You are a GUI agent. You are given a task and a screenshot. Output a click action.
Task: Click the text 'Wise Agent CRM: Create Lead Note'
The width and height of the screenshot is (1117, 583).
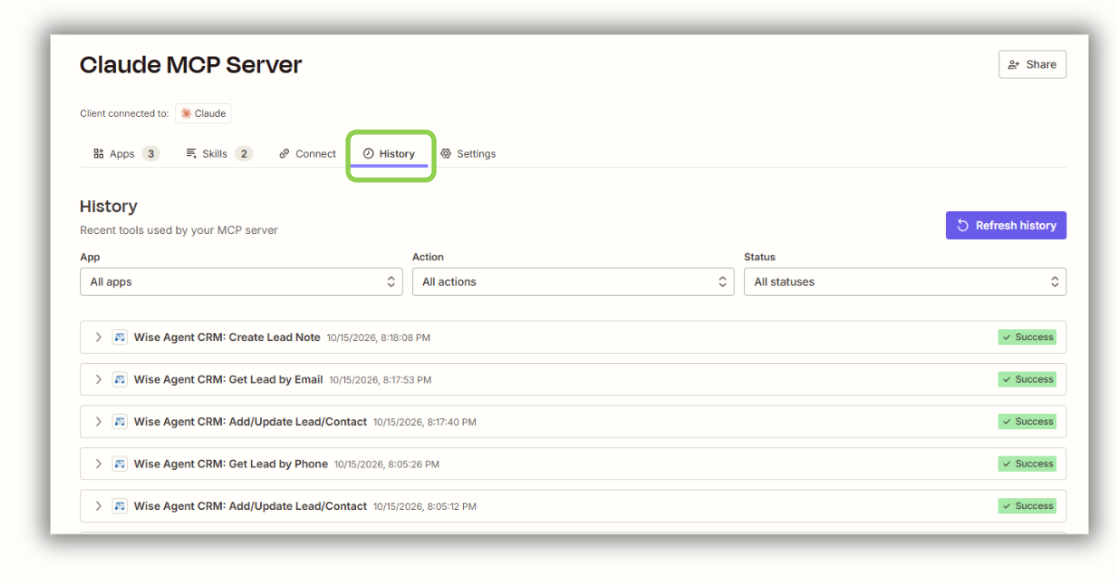click(227, 337)
